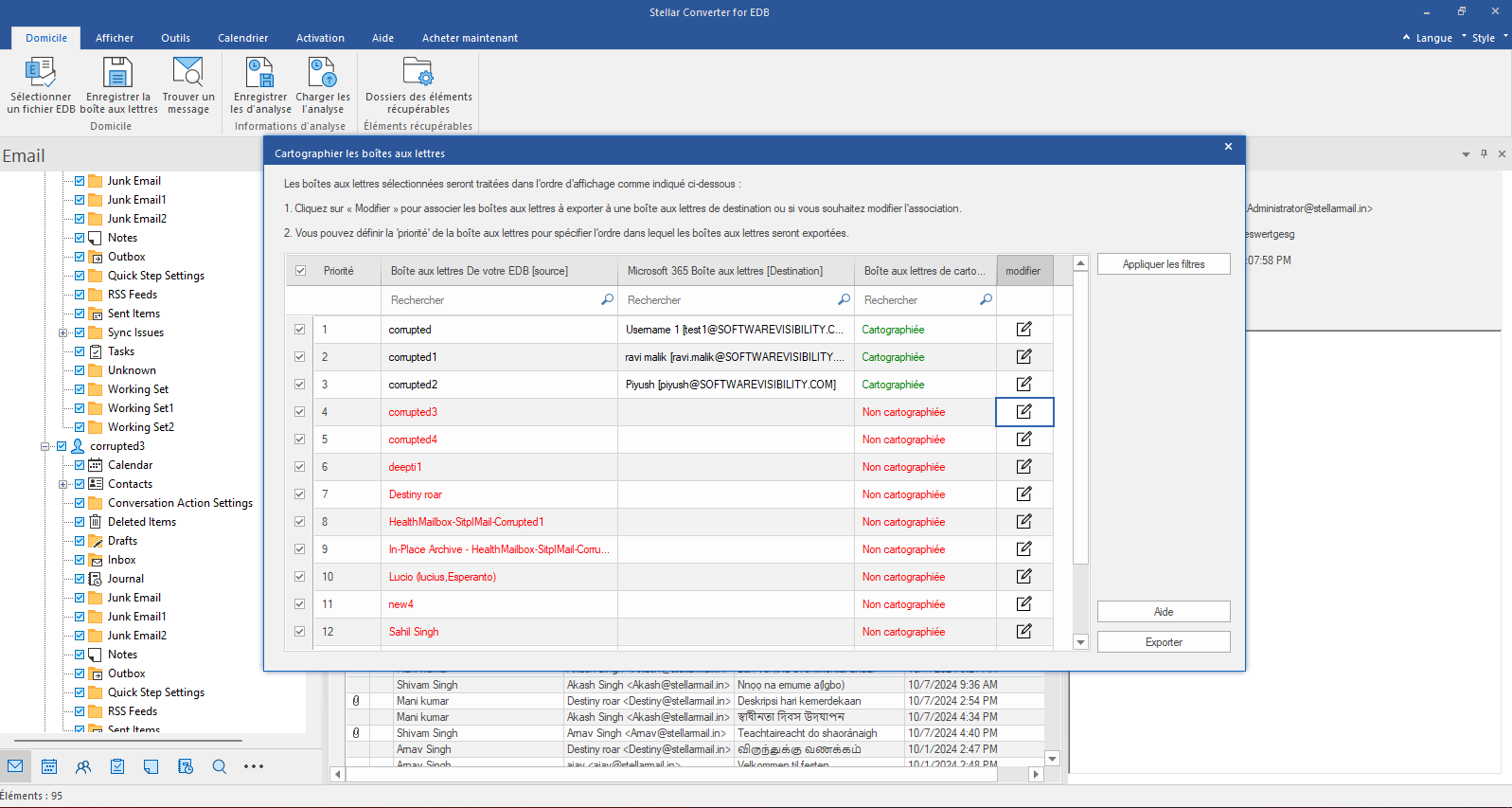Switch to Contacts view in bottom bar

pyautogui.click(x=83, y=766)
